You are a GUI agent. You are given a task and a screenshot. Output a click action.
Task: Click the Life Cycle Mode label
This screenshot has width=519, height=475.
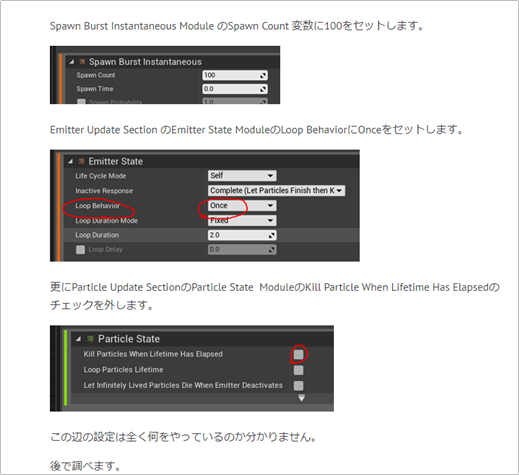pyautogui.click(x=101, y=176)
